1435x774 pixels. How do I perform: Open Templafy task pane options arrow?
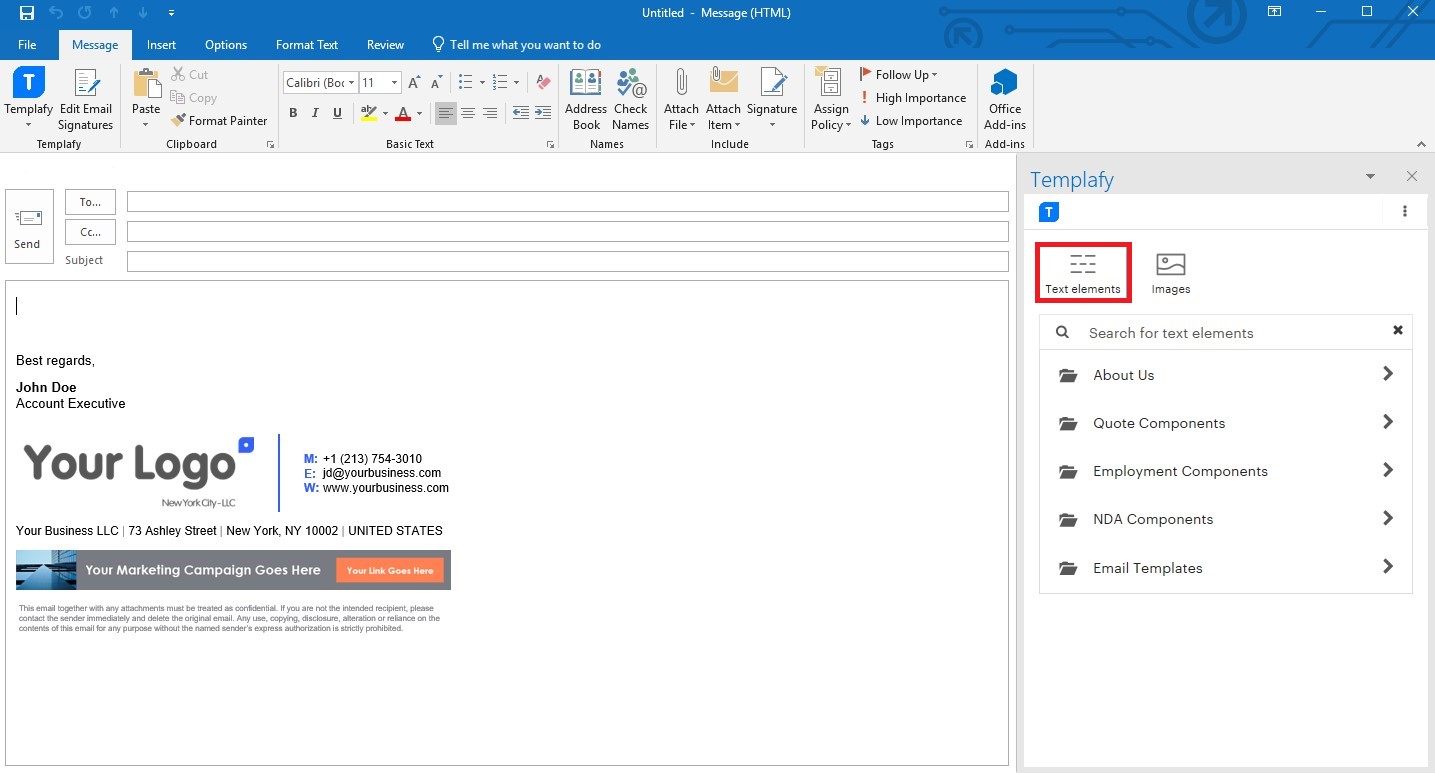[x=1370, y=177]
